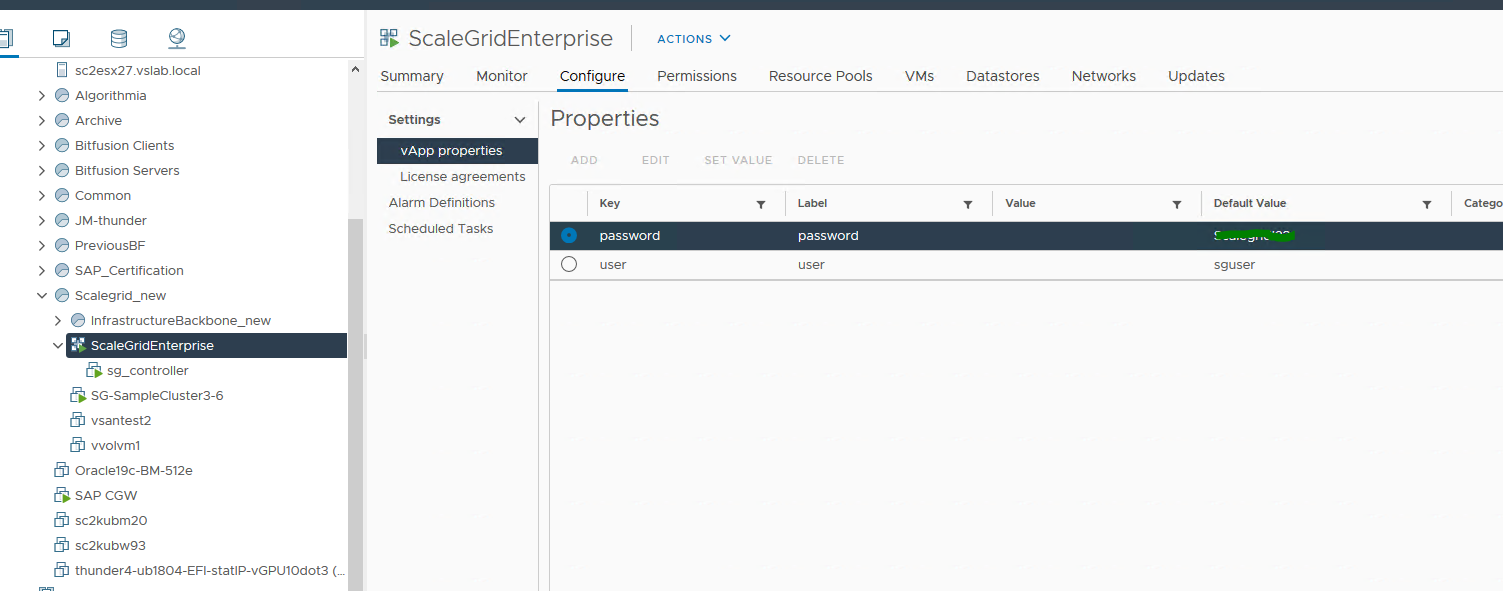Viewport: 1503px width, 591px height.
Task: Open the VMs and Templates inventory icon
Action: (x=61, y=39)
